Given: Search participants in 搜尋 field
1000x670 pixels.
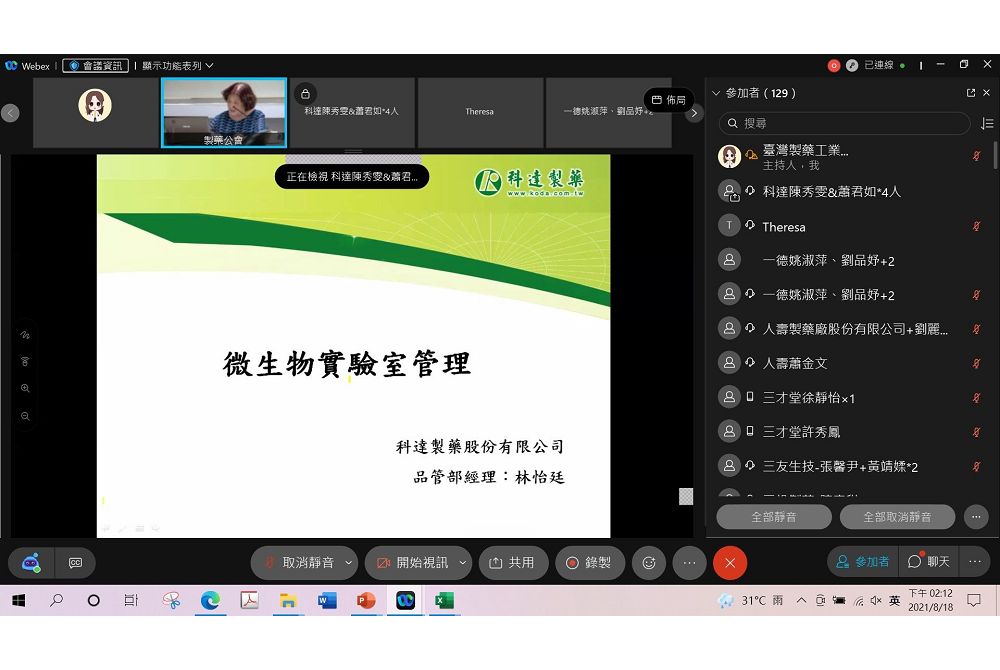Looking at the screenshot, I should 844,123.
